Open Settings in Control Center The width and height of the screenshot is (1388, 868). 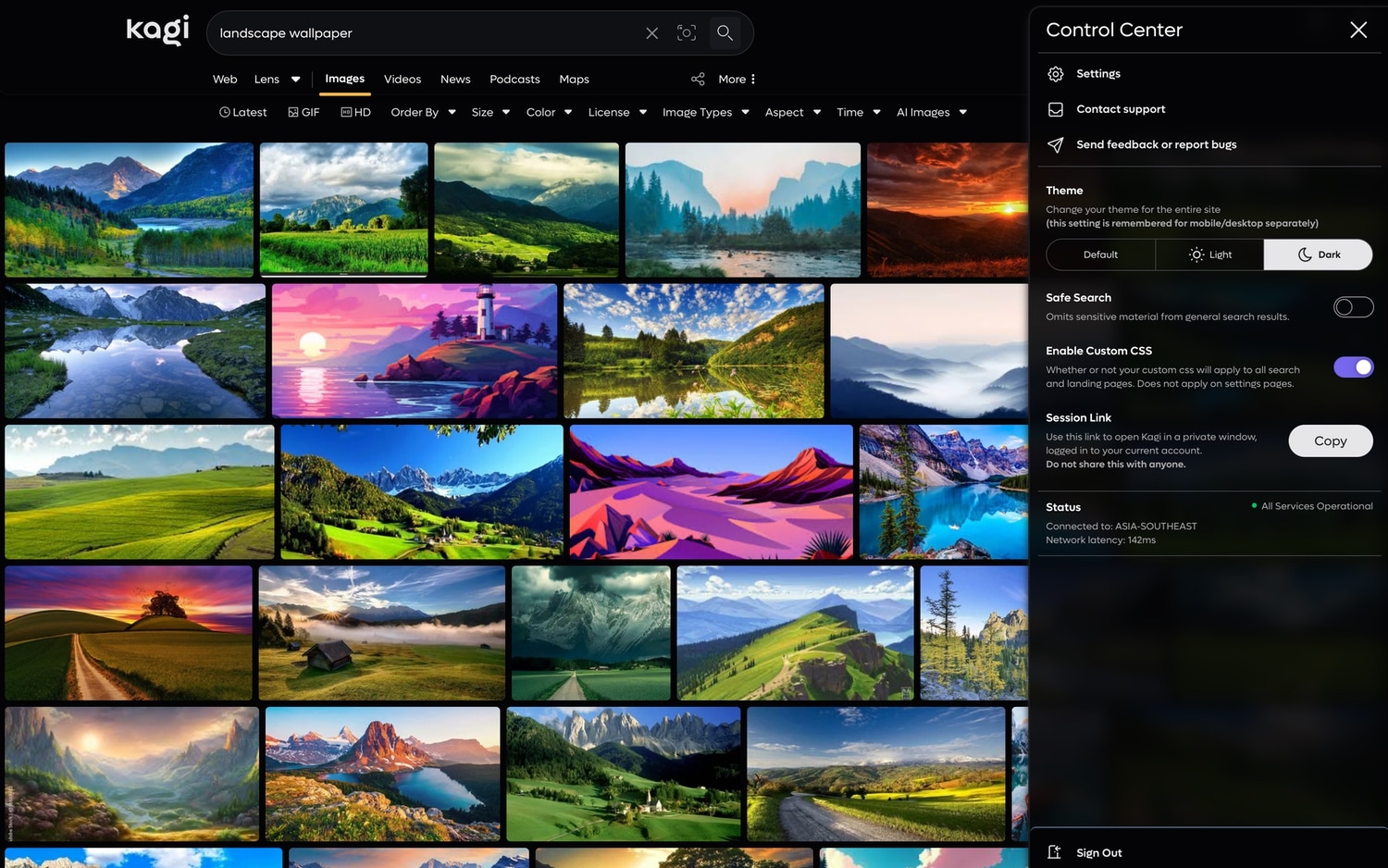[x=1097, y=74]
